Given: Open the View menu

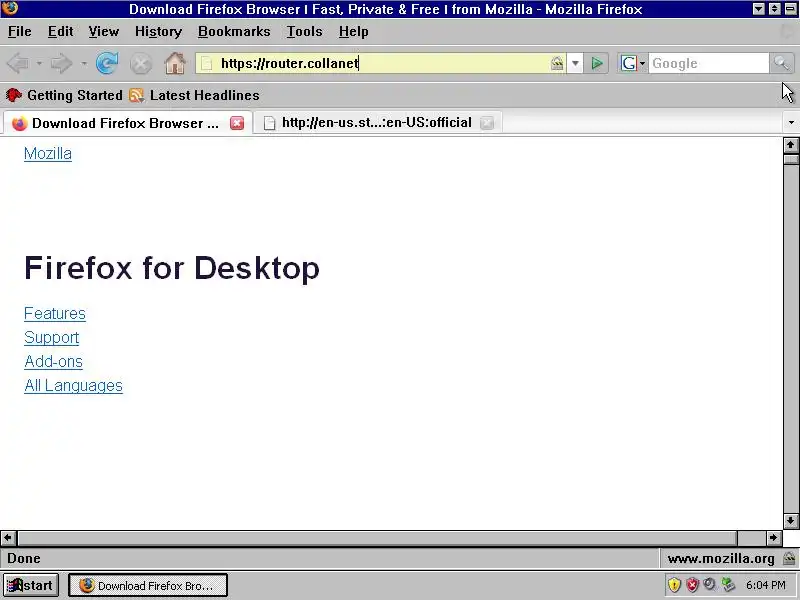Looking at the screenshot, I should click(x=104, y=32).
